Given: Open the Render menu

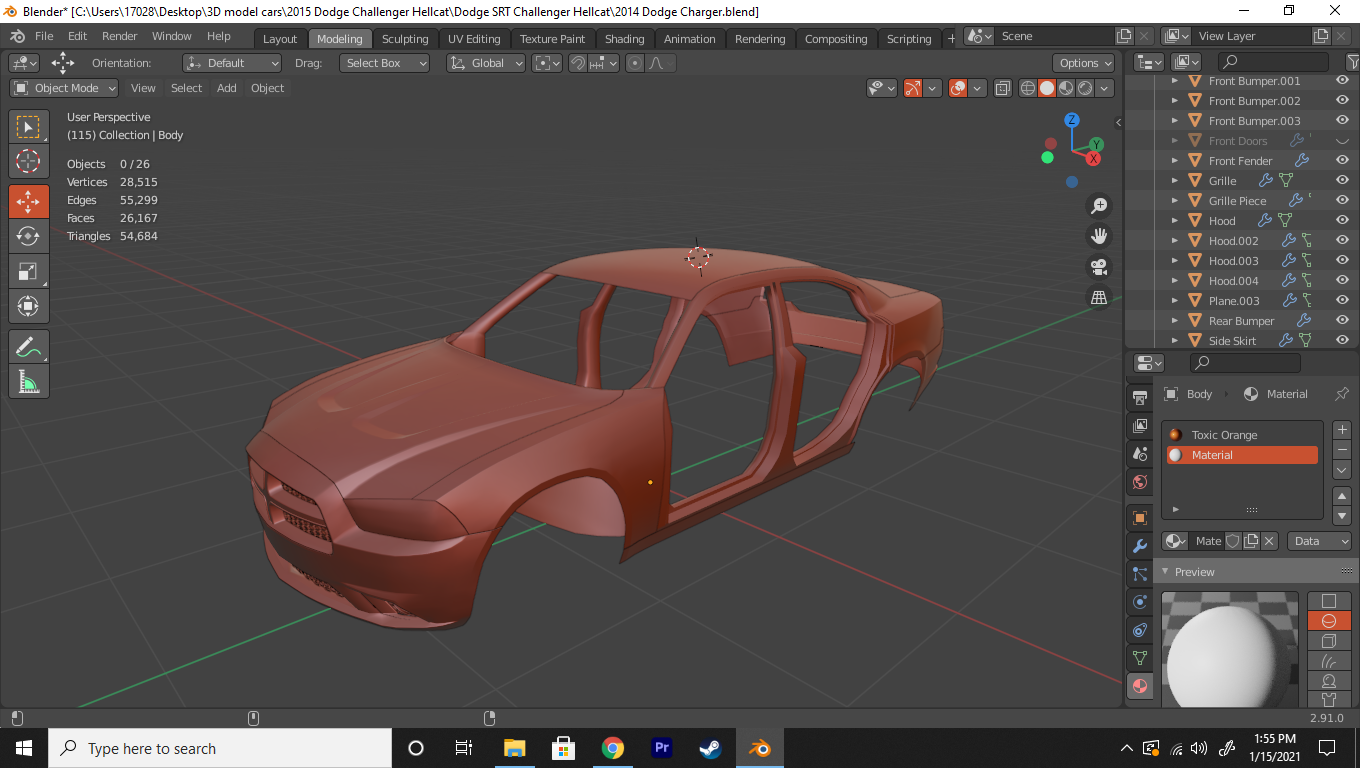Looking at the screenshot, I should (120, 36).
